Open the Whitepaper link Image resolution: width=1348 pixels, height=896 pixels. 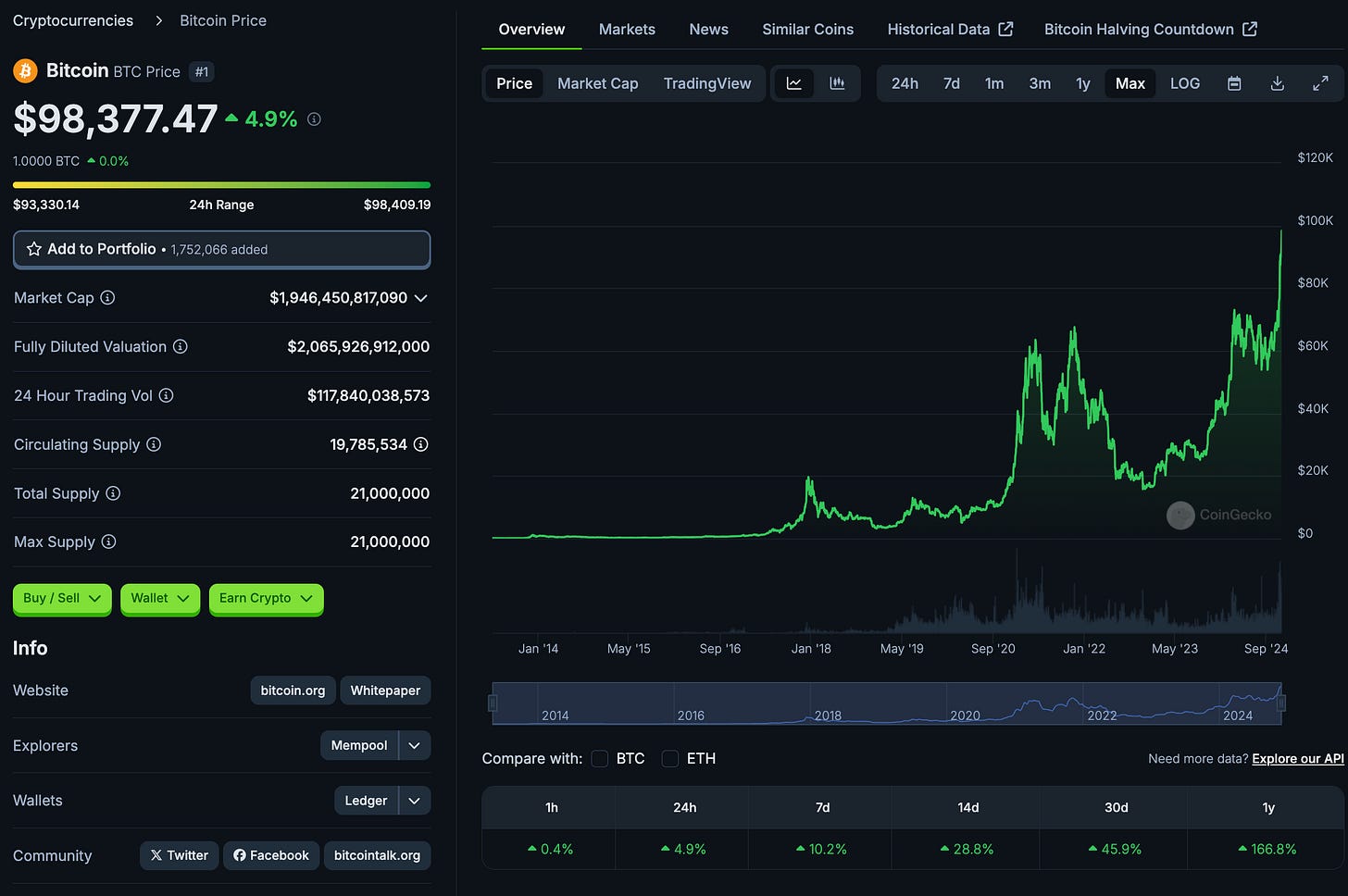[x=385, y=691]
